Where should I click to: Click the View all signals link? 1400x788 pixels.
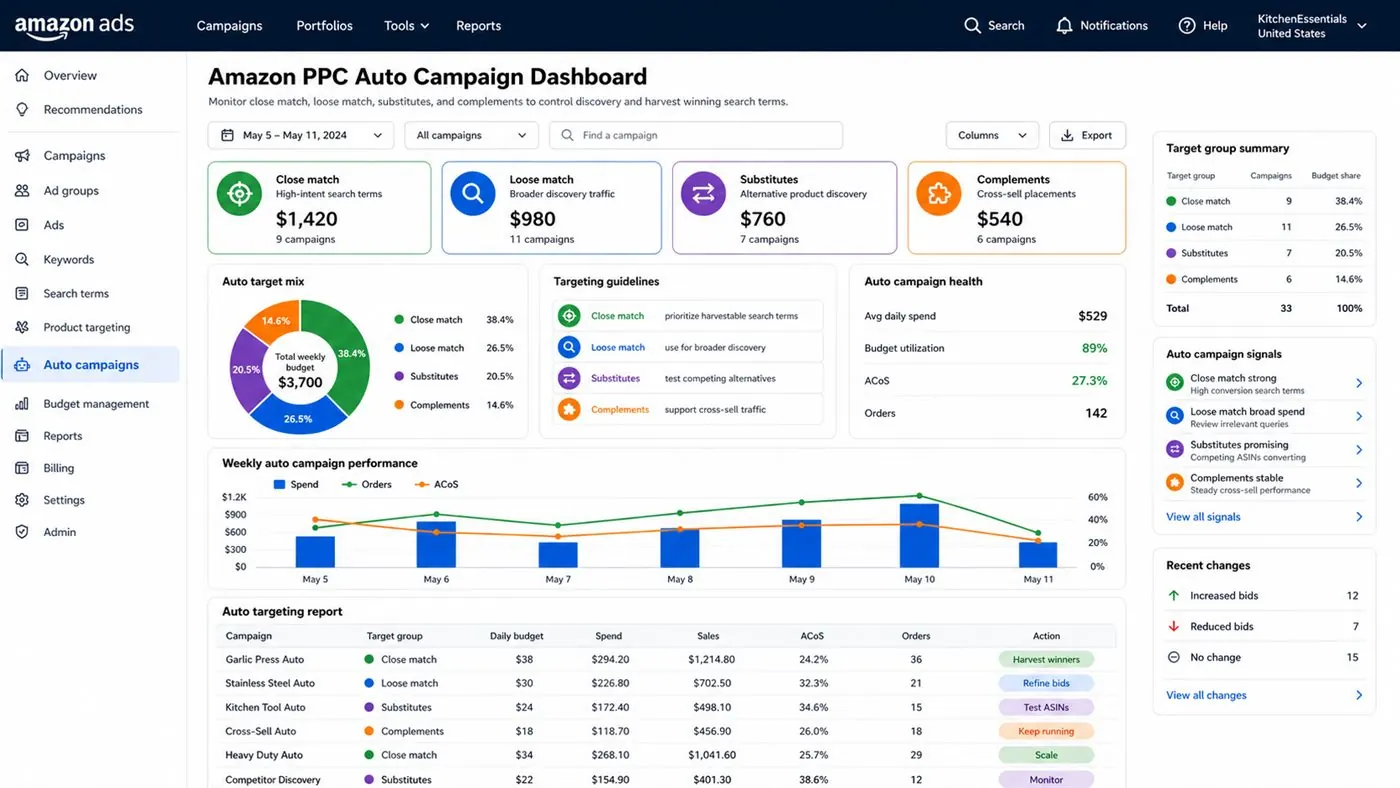1203,517
